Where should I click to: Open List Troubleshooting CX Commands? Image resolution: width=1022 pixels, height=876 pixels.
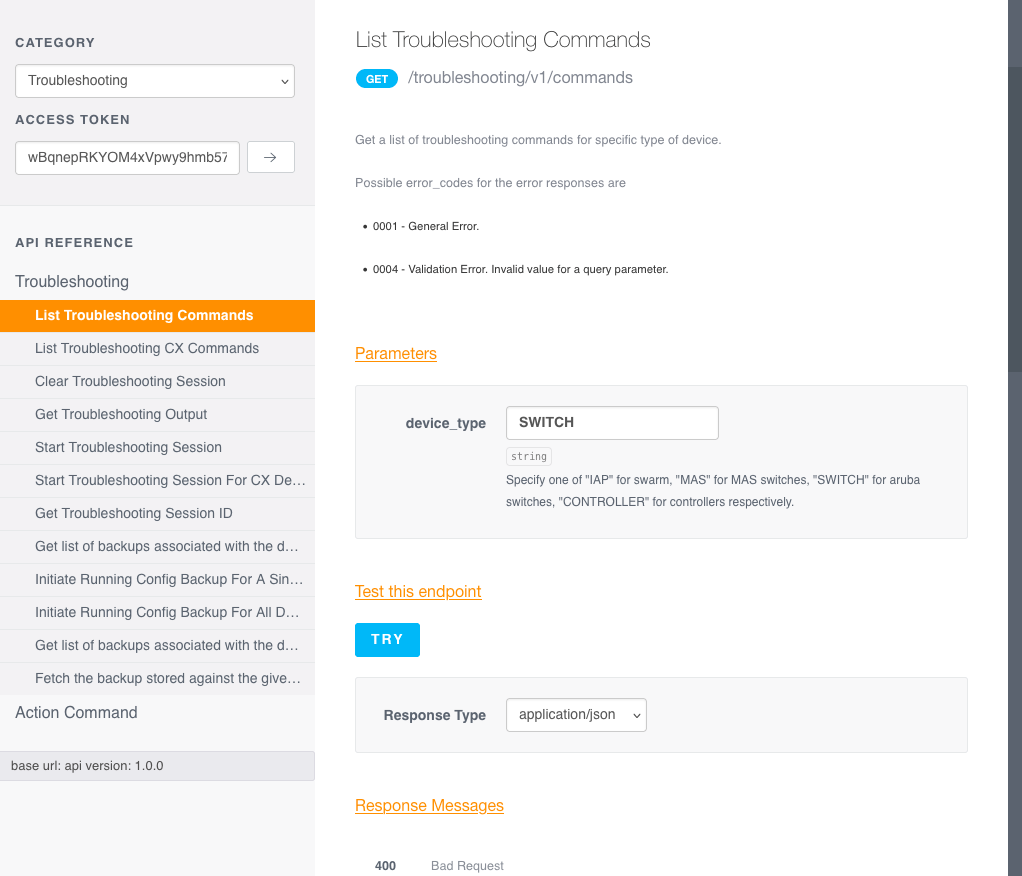(x=147, y=349)
